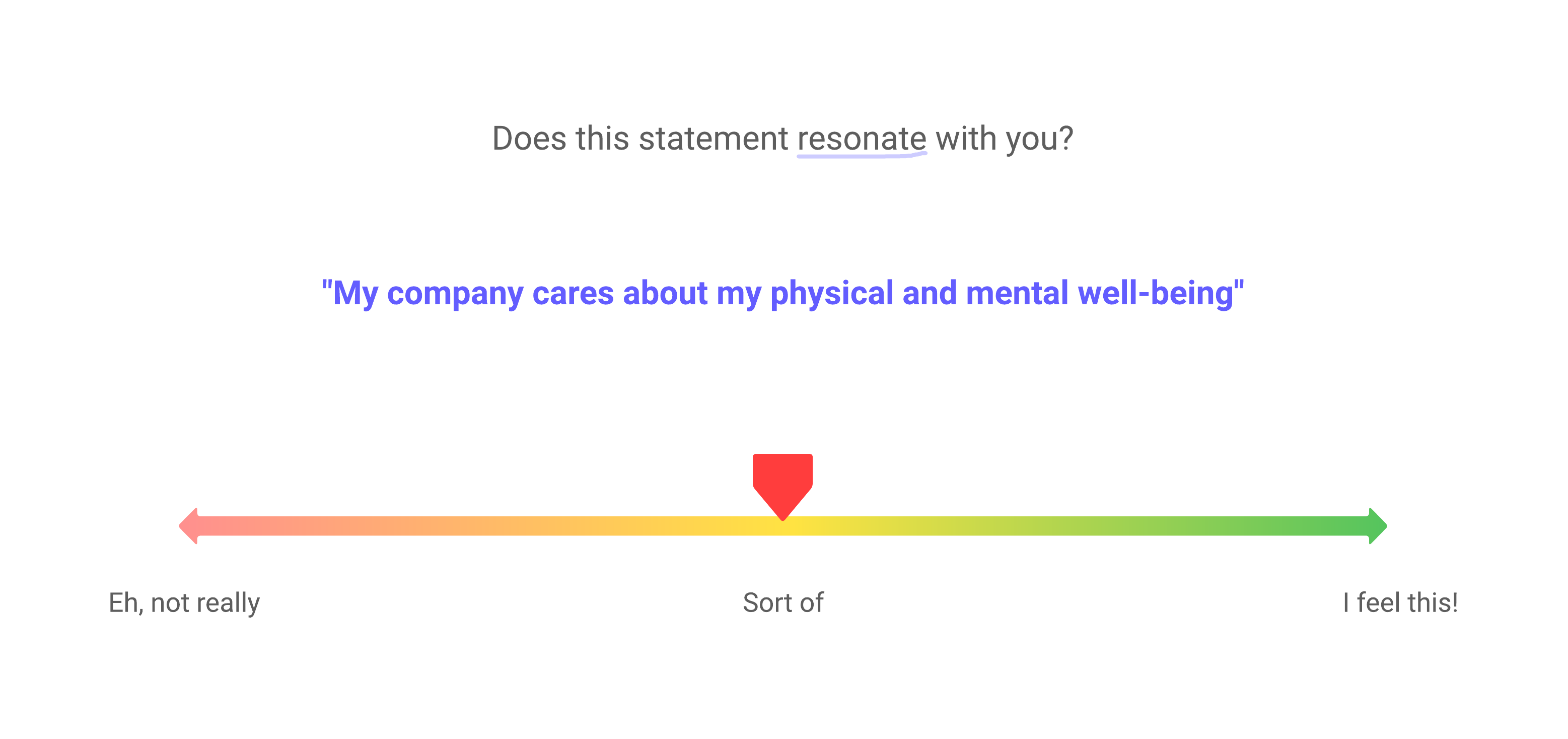
Task: Select the "Eh, not really" label
Action: (184, 602)
